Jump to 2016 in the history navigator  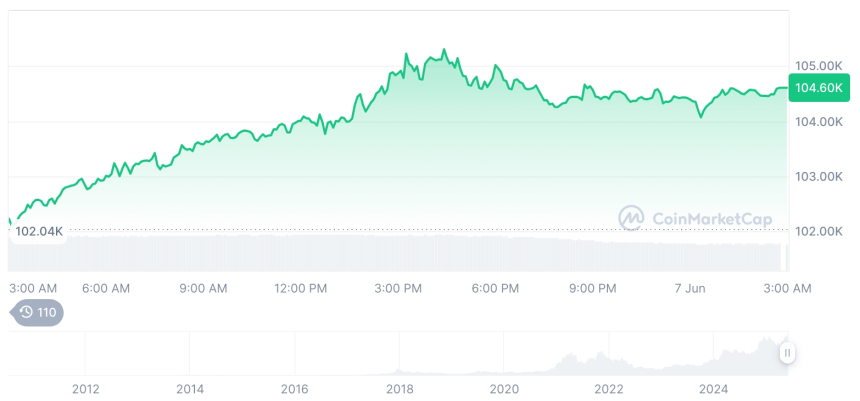coord(294,389)
